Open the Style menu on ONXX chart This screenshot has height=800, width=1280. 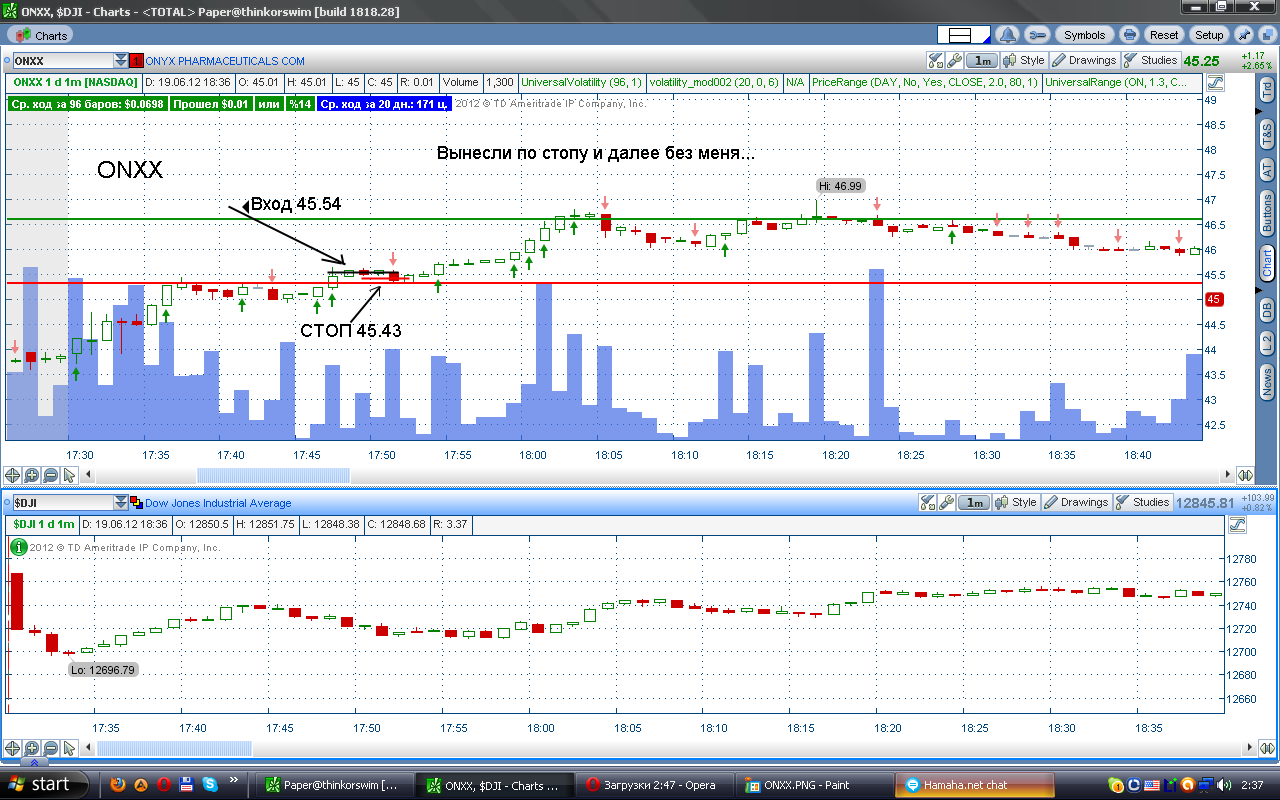click(1023, 60)
